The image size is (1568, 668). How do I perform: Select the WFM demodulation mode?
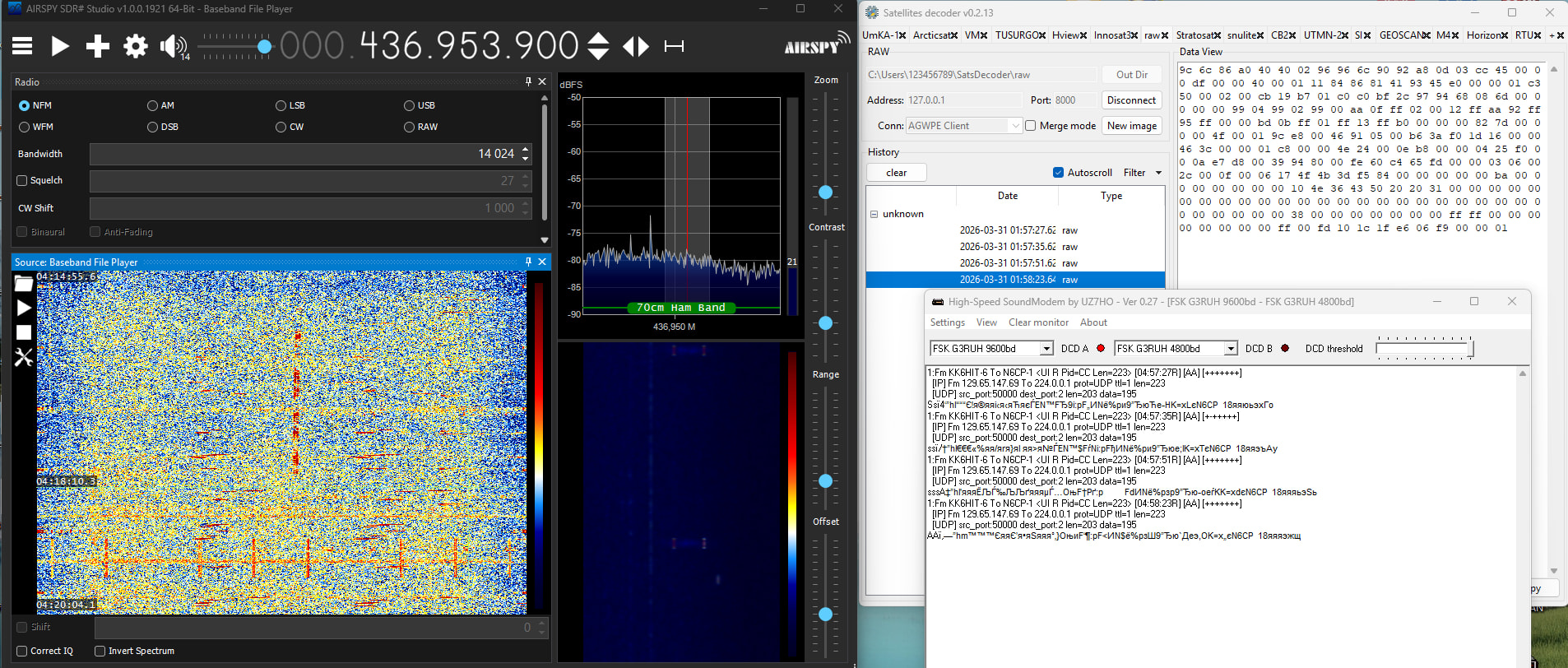[25, 127]
